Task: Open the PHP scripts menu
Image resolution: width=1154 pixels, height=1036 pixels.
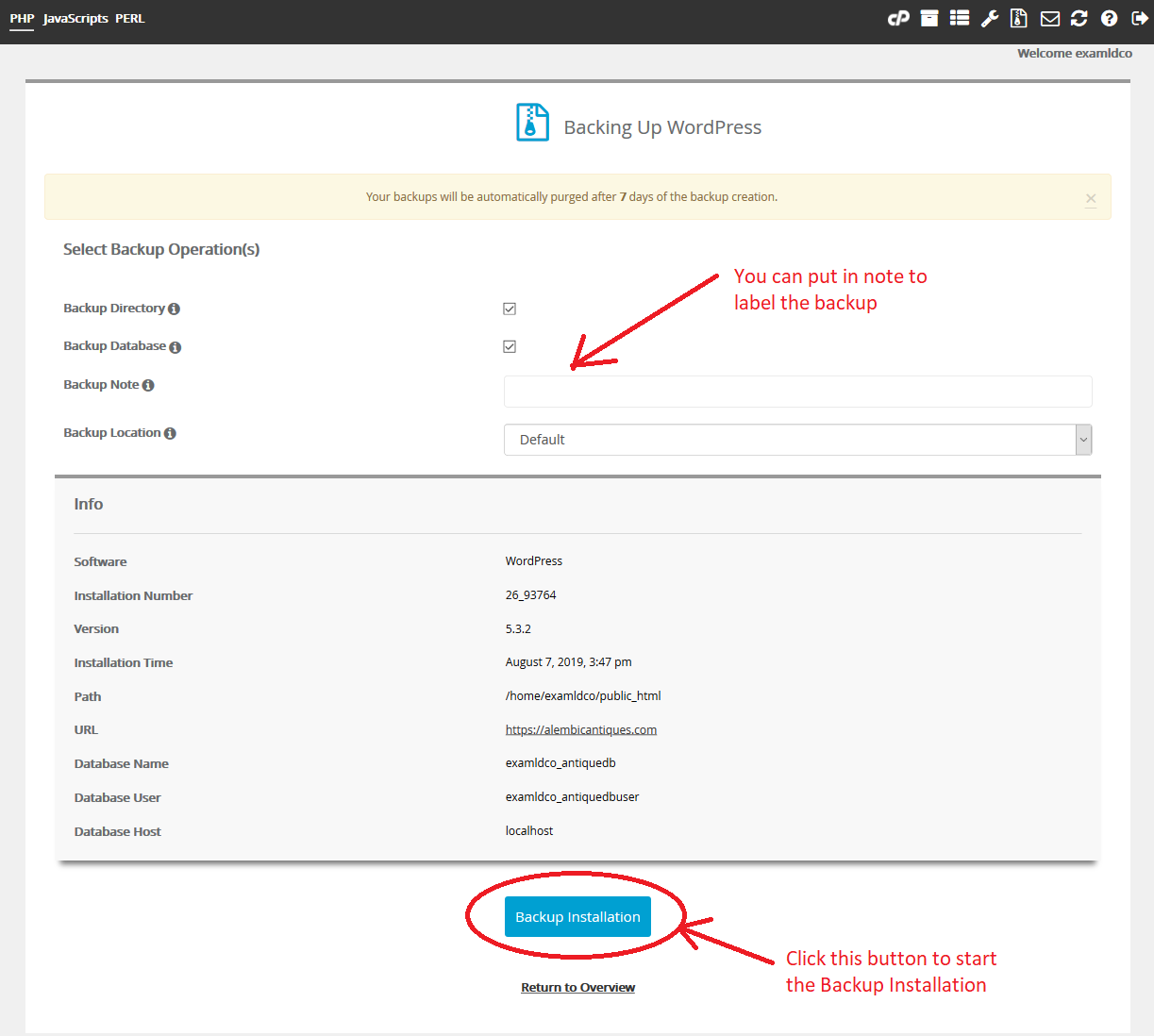Action: [22, 19]
